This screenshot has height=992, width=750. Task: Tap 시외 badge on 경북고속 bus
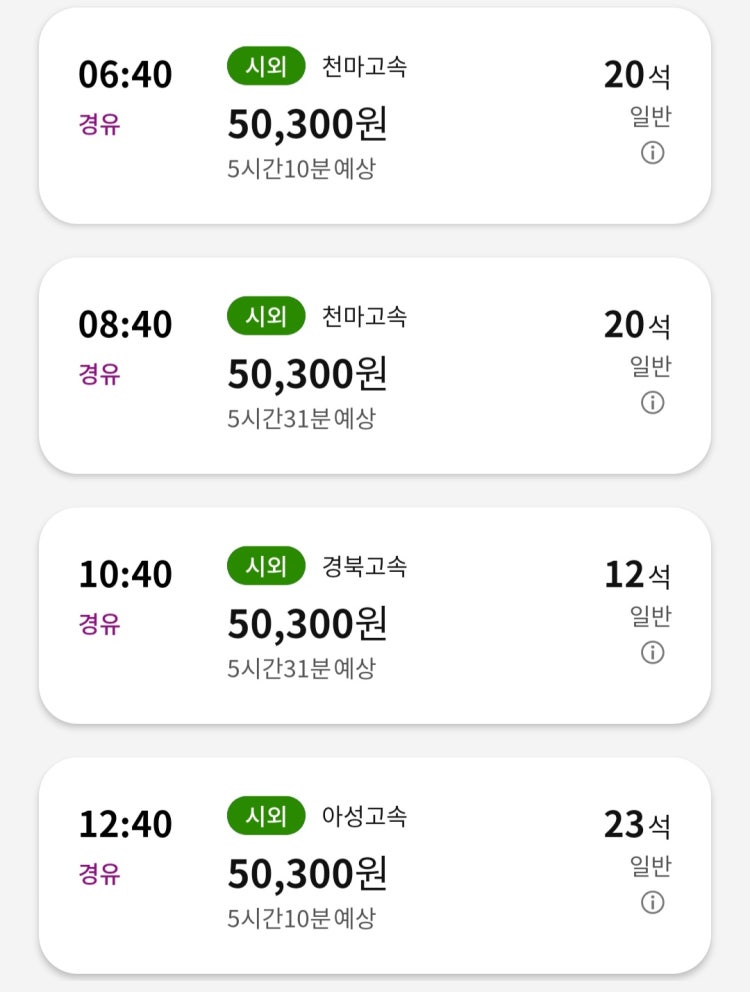click(266, 567)
